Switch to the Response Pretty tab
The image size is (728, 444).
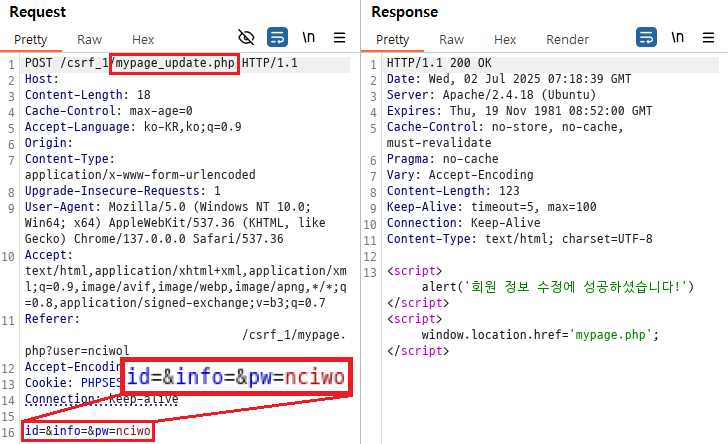[x=392, y=40]
